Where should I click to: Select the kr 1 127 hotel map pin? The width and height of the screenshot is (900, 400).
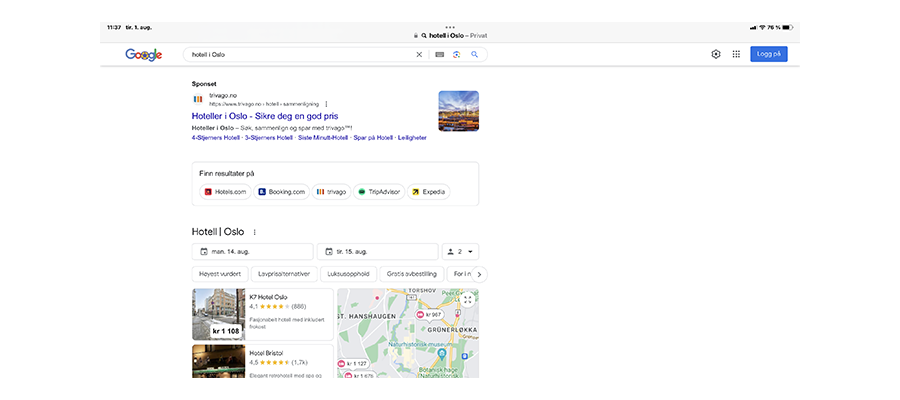tap(354, 364)
